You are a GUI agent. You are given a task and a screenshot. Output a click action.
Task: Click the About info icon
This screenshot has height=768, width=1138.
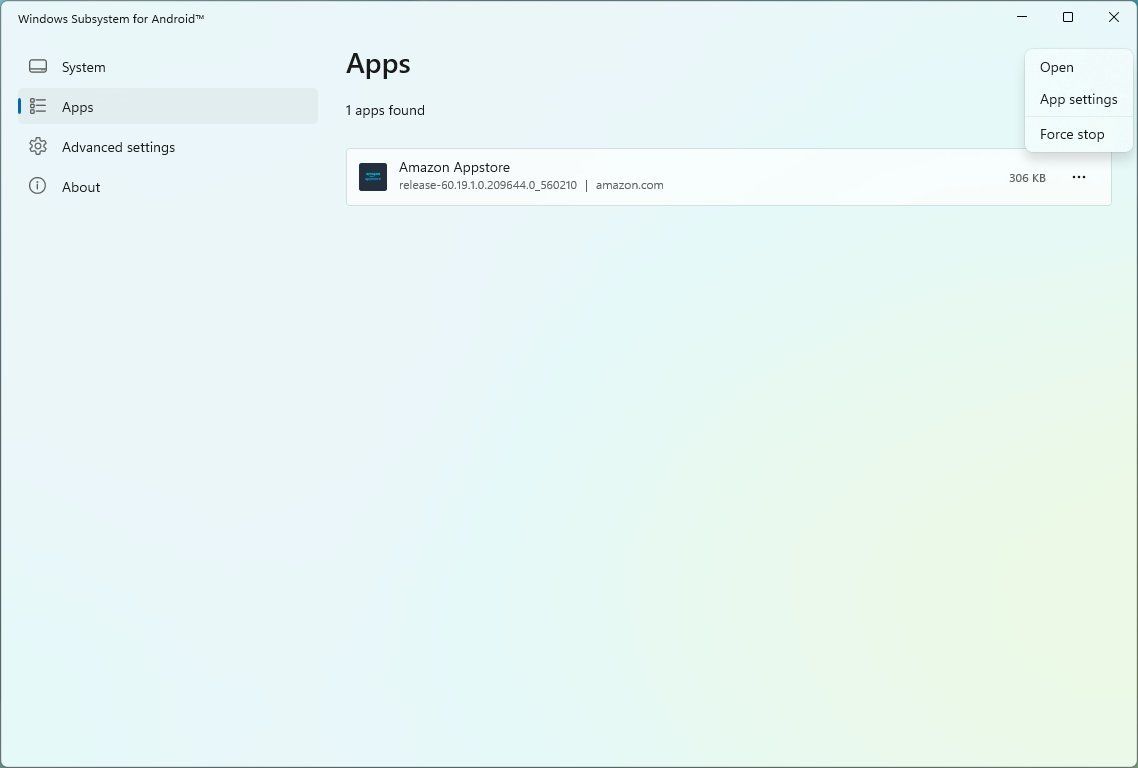pos(37,186)
